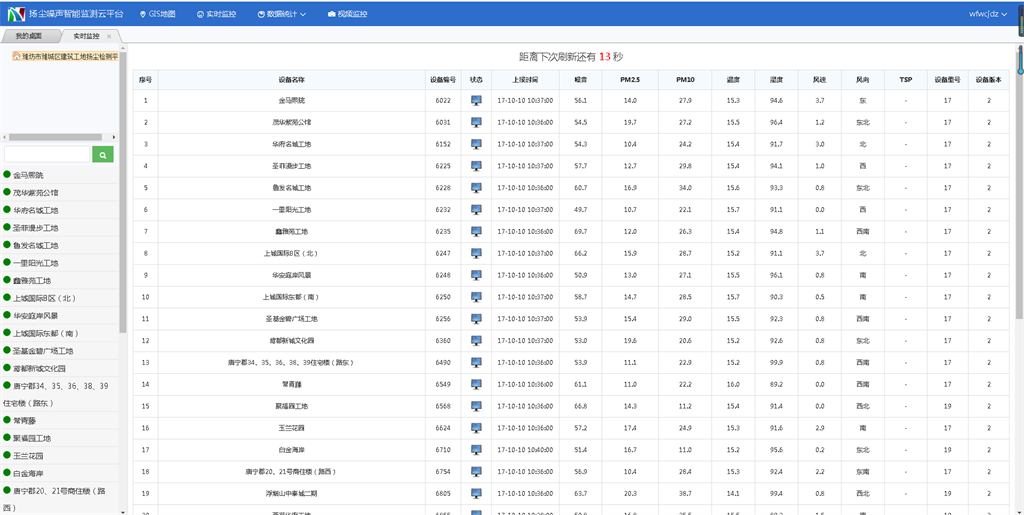
Task: Click the platform logo in the header
Action: 17,14
